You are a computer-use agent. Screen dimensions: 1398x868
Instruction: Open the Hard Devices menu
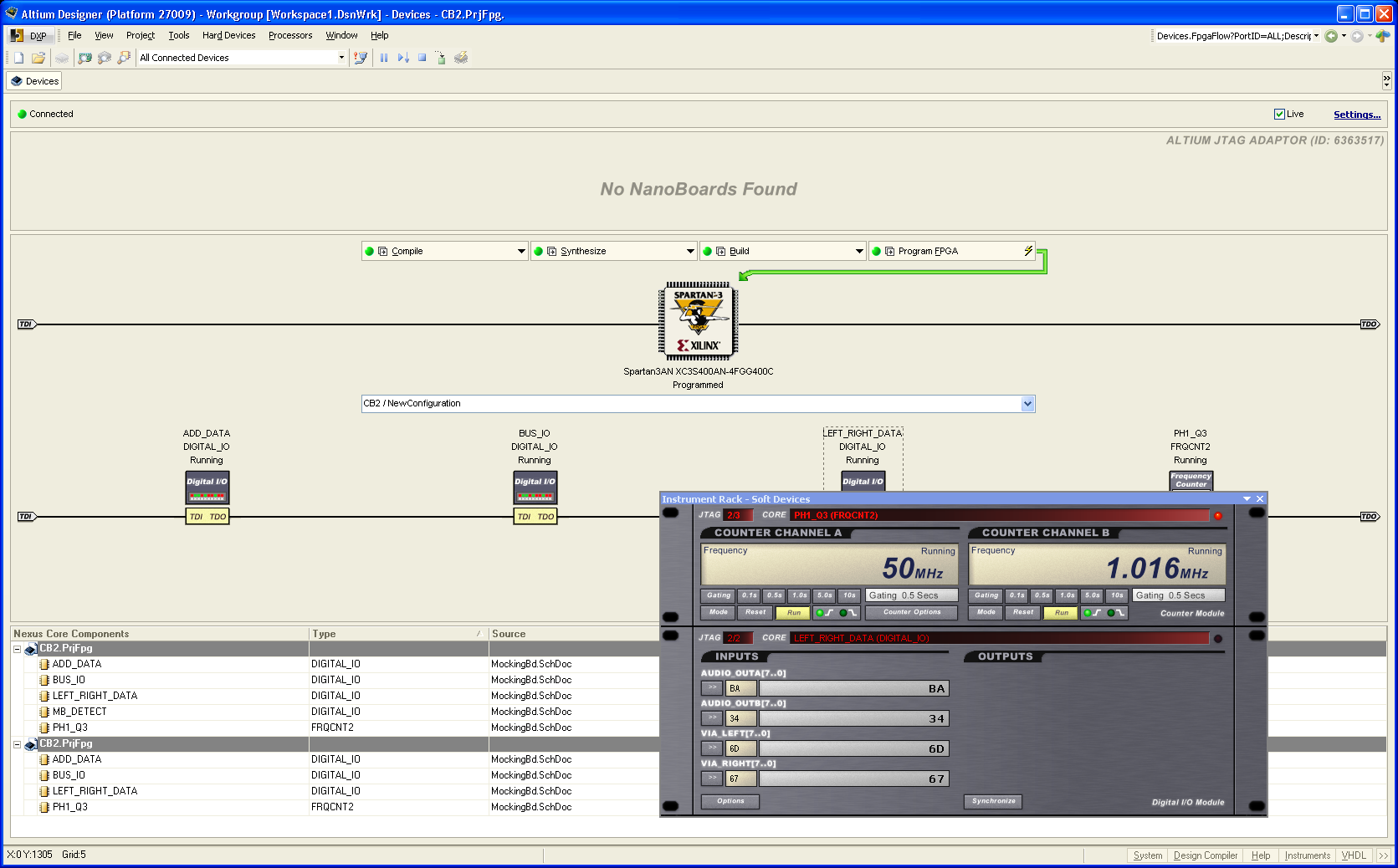click(x=228, y=35)
